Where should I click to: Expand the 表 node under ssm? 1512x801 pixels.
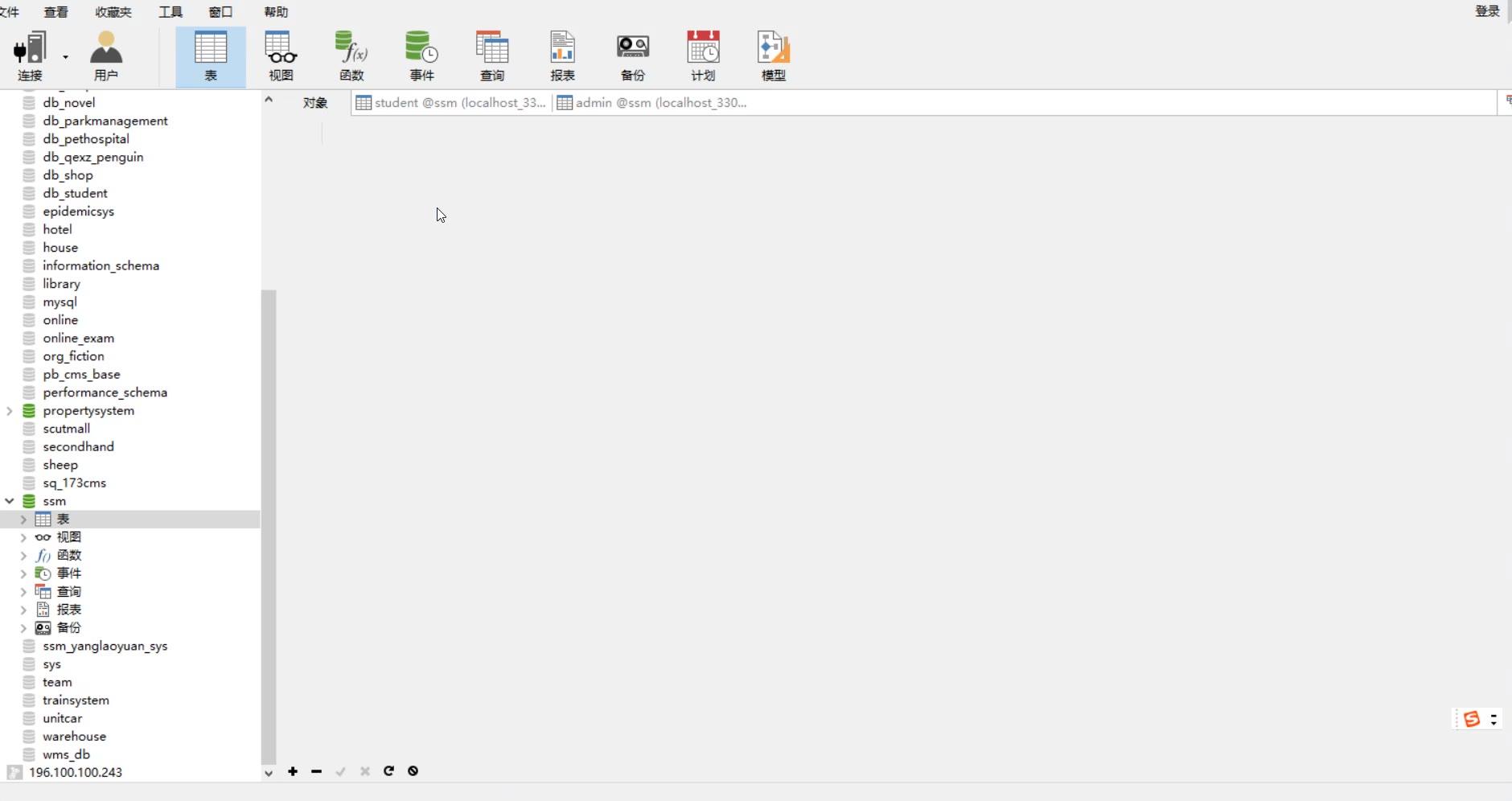(x=23, y=520)
